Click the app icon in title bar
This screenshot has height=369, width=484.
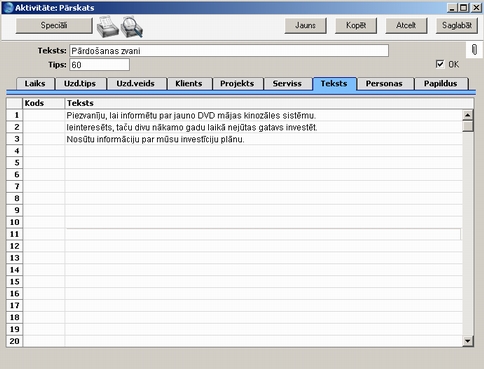8,7
